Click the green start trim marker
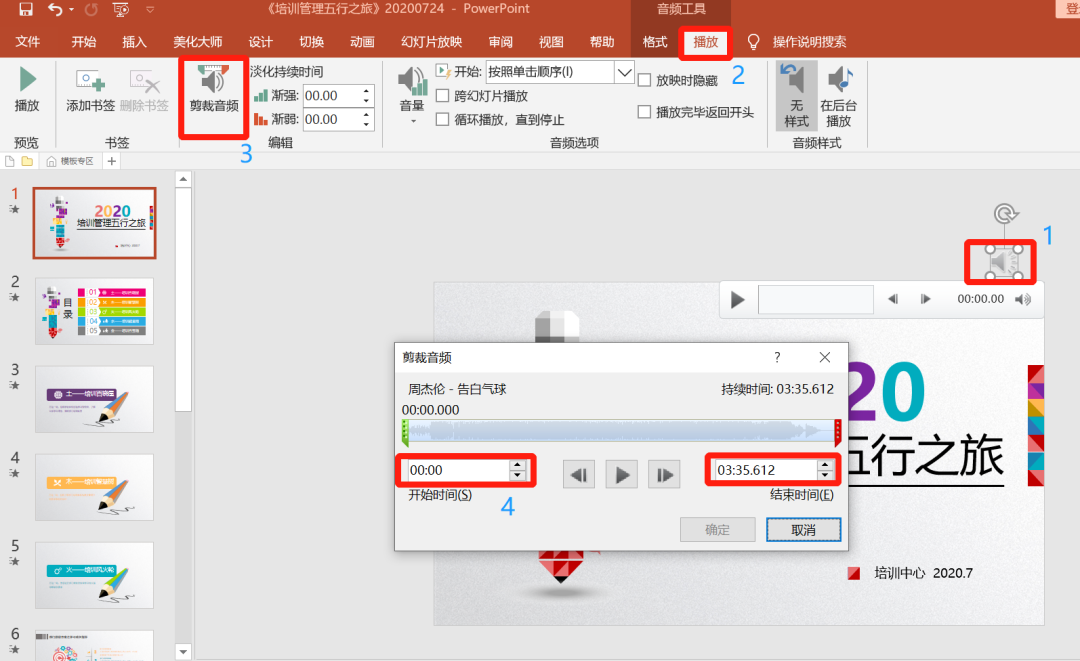 click(x=405, y=432)
